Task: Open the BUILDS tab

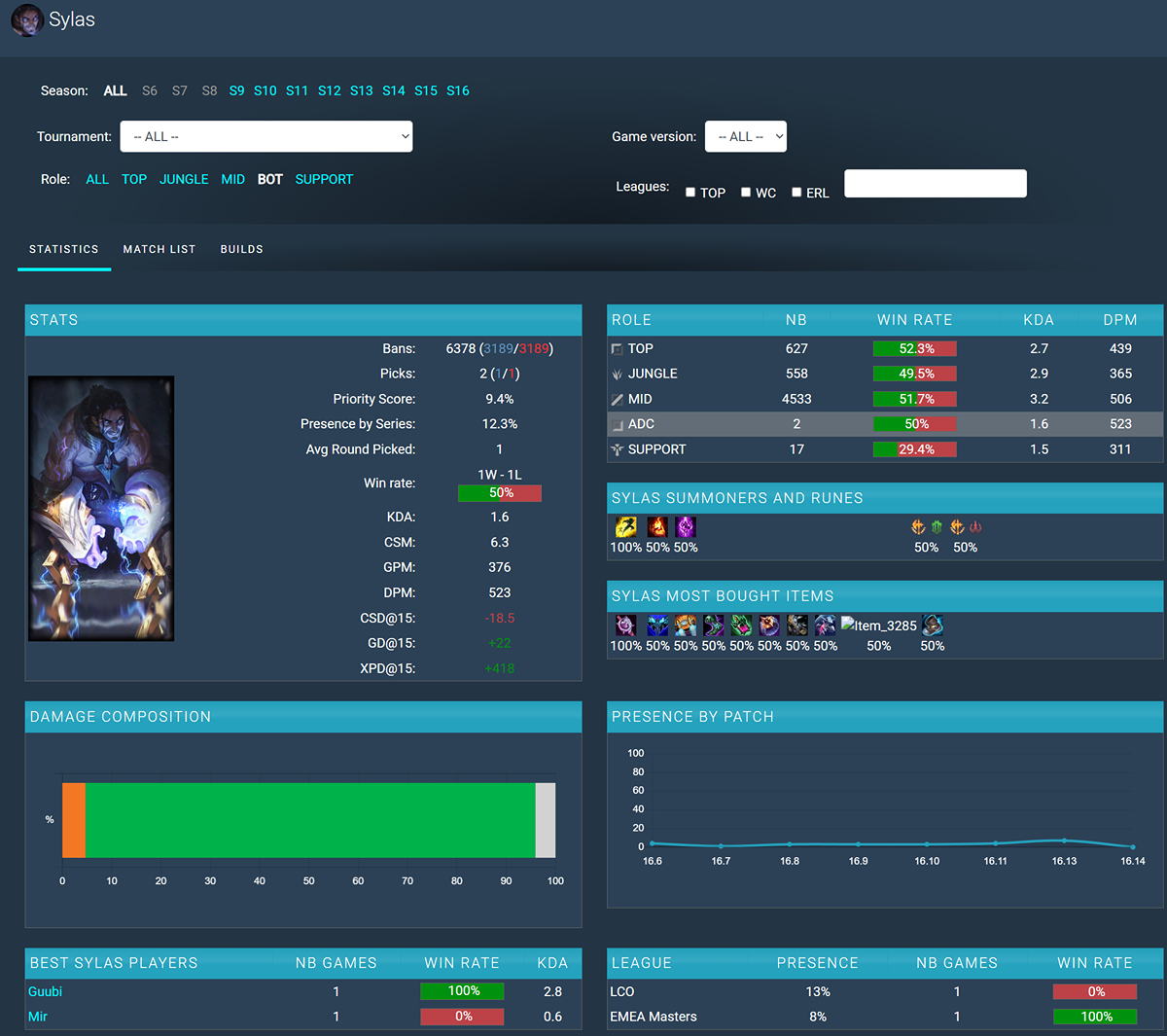Action: tap(242, 249)
